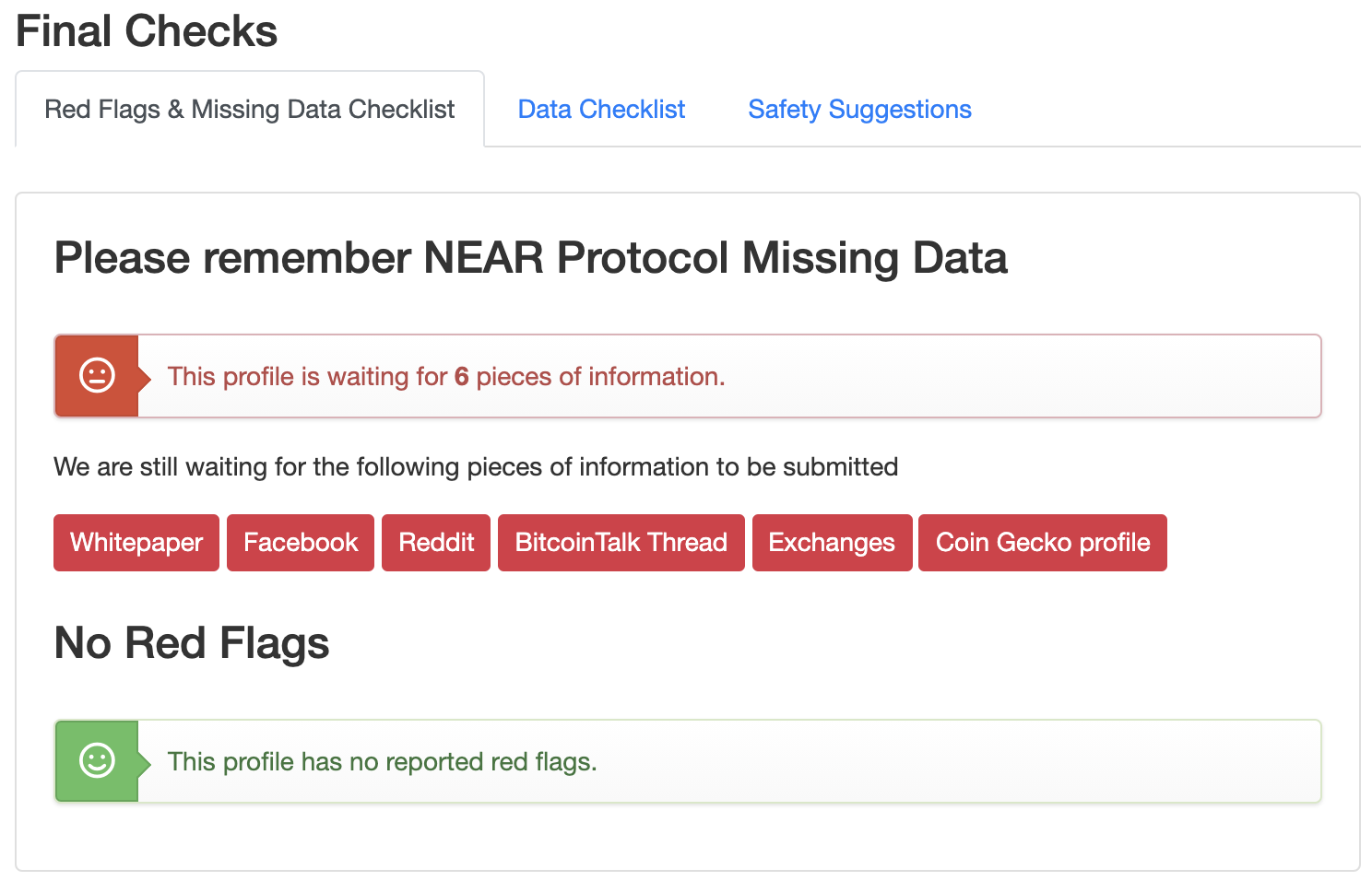Click the Reddit missing data tag
Image resolution: width=1372 pixels, height=881 pixels.
tap(436, 543)
